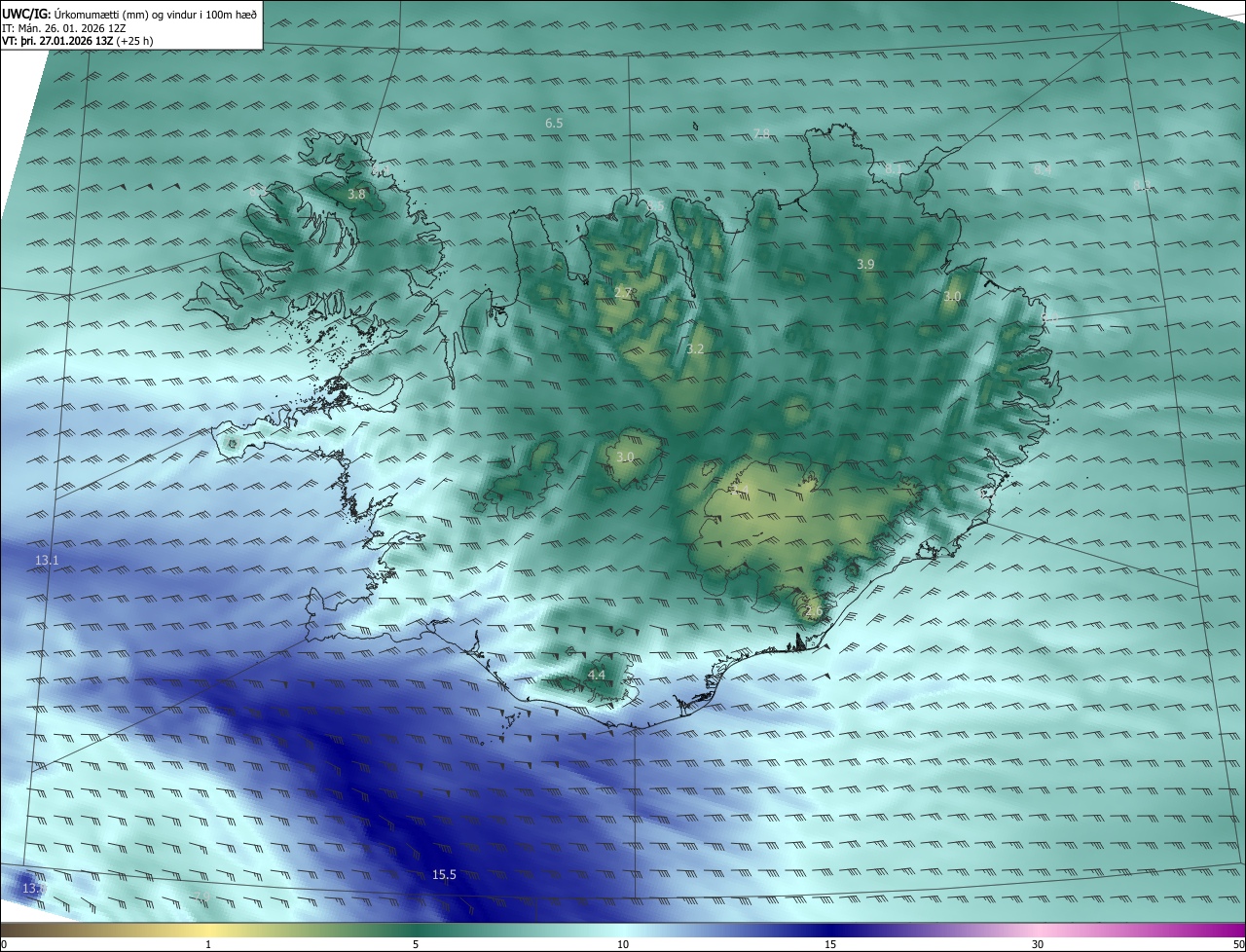Select the 5 tick label on the colour scale
Image resolution: width=1246 pixels, height=952 pixels.
[416, 944]
